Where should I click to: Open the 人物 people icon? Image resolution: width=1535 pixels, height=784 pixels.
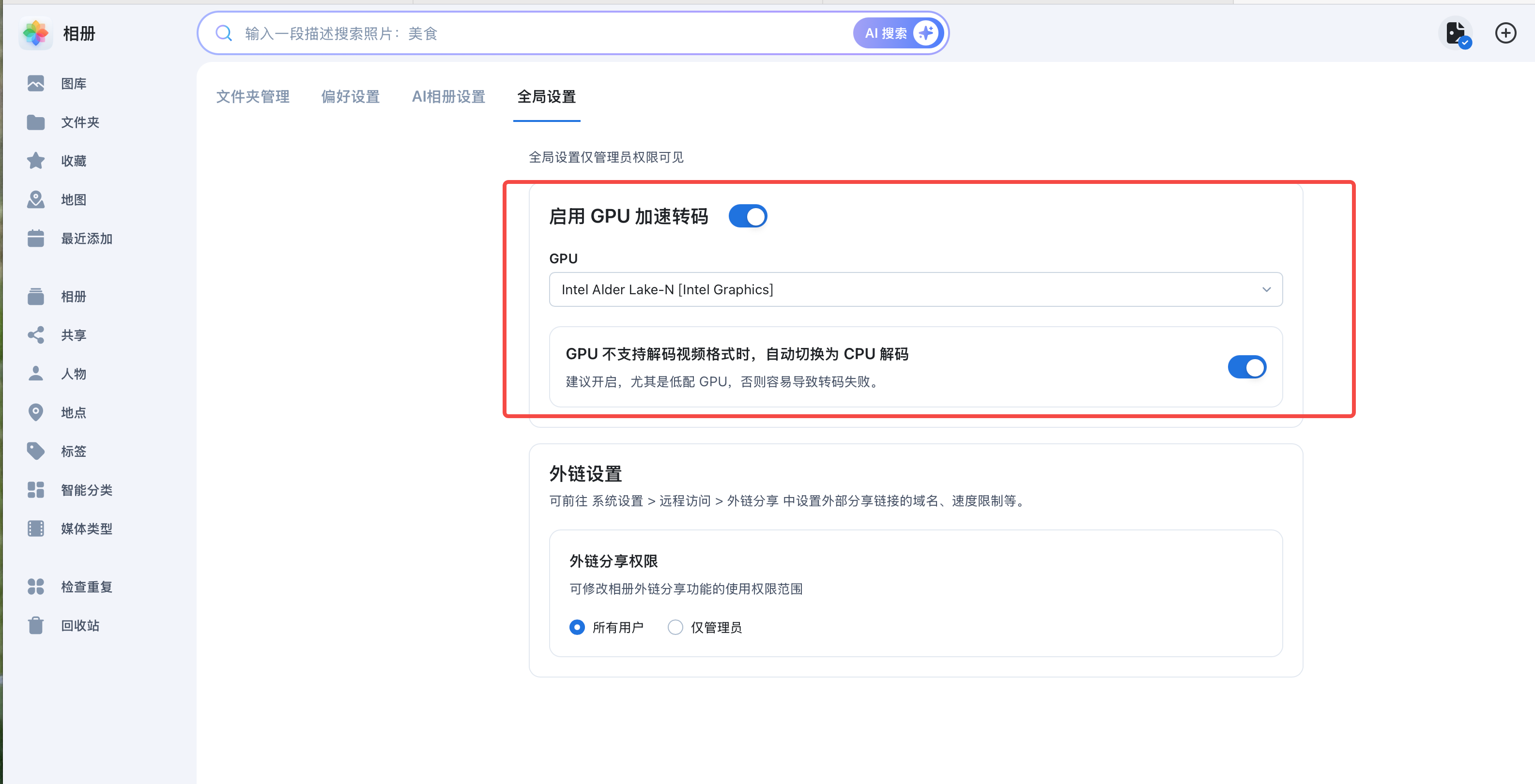tap(36, 374)
